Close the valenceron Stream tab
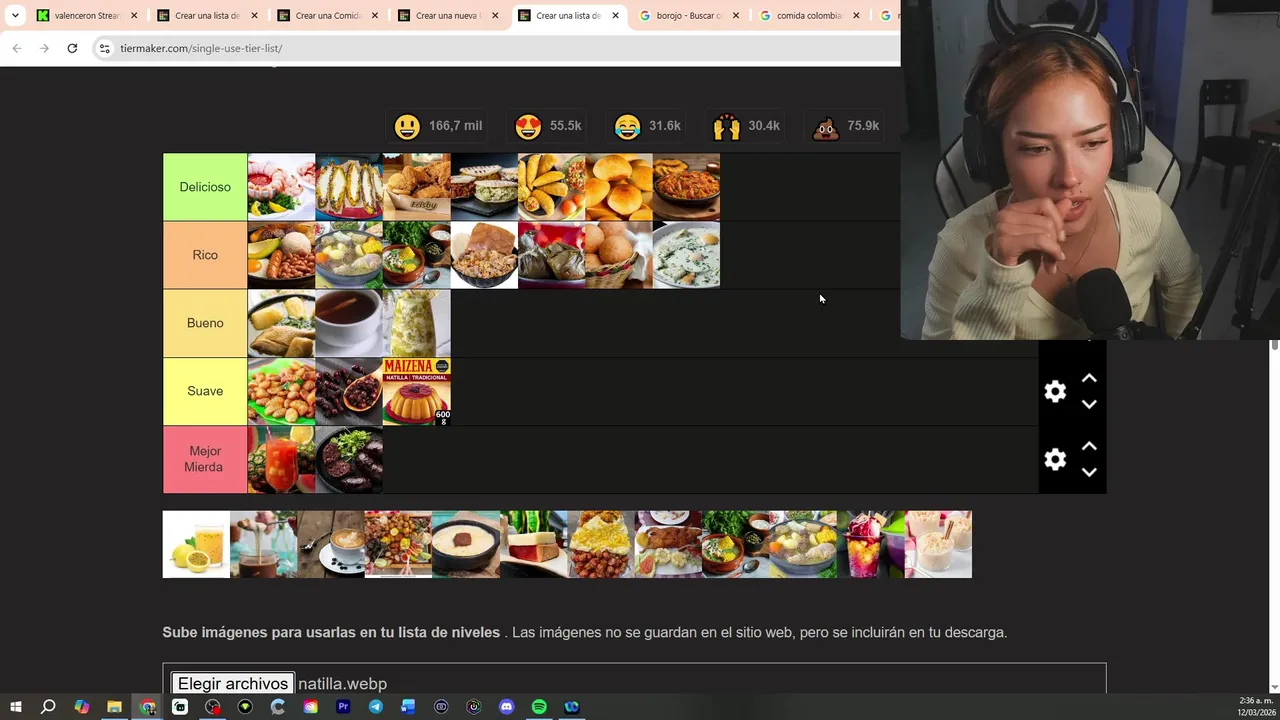1280x720 pixels. click(134, 15)
